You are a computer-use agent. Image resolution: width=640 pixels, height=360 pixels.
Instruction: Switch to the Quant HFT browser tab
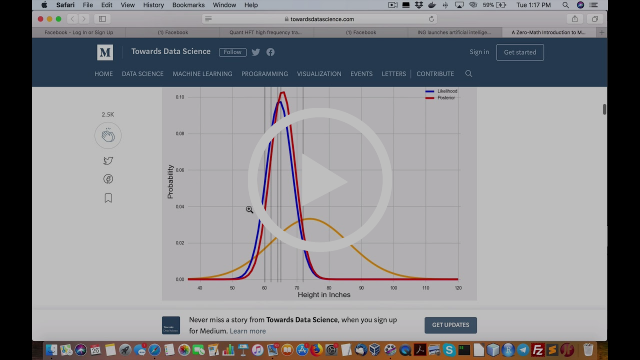coord(266,32)
